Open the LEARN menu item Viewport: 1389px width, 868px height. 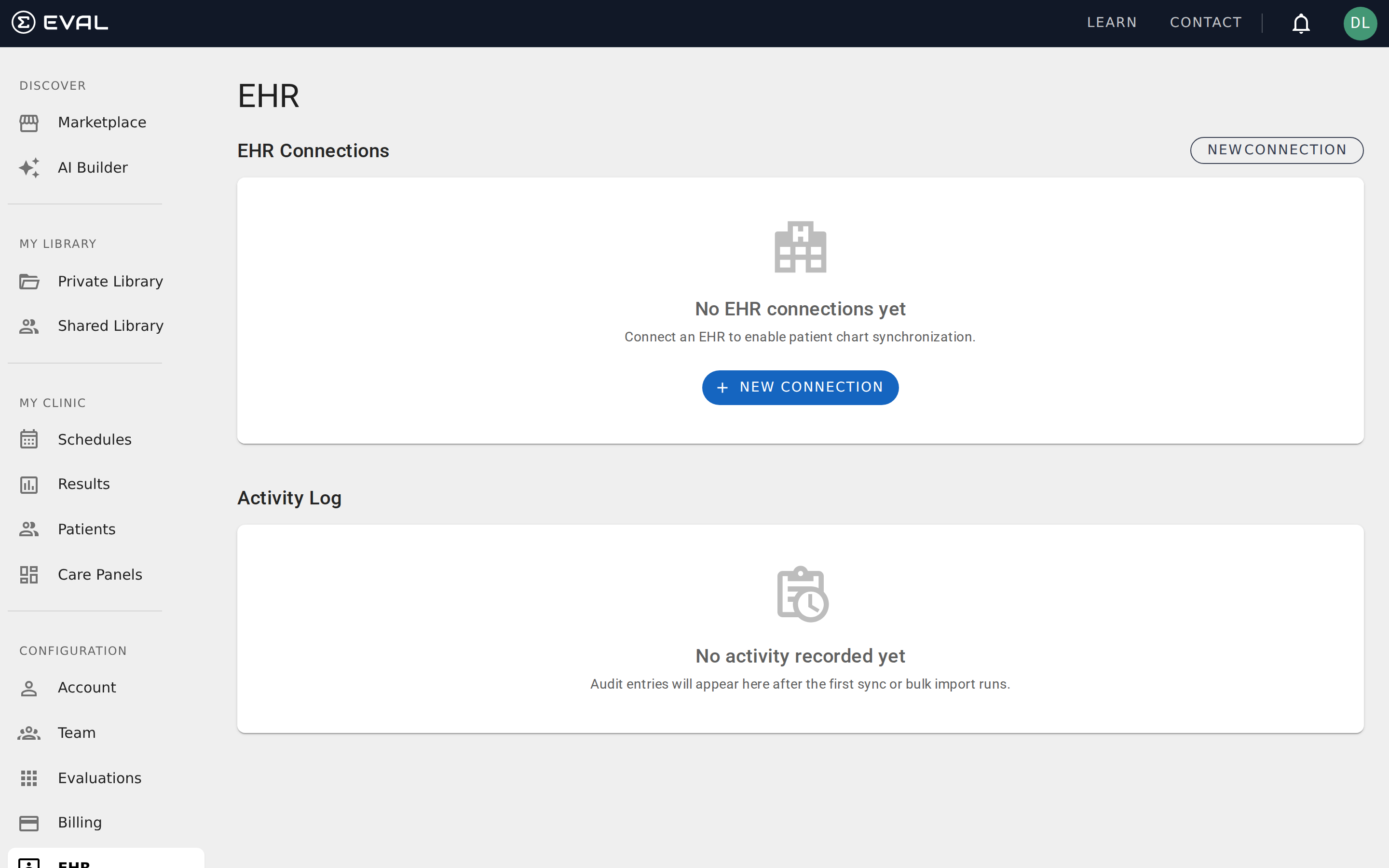click(x=1111, y=22)
